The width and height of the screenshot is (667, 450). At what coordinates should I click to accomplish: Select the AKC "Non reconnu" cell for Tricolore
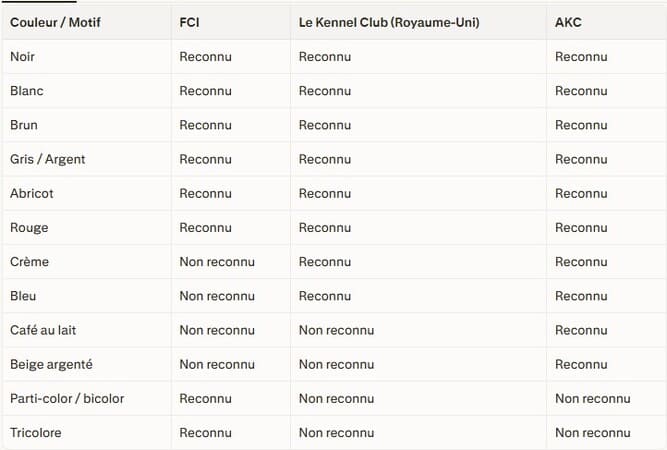[593, 433]
